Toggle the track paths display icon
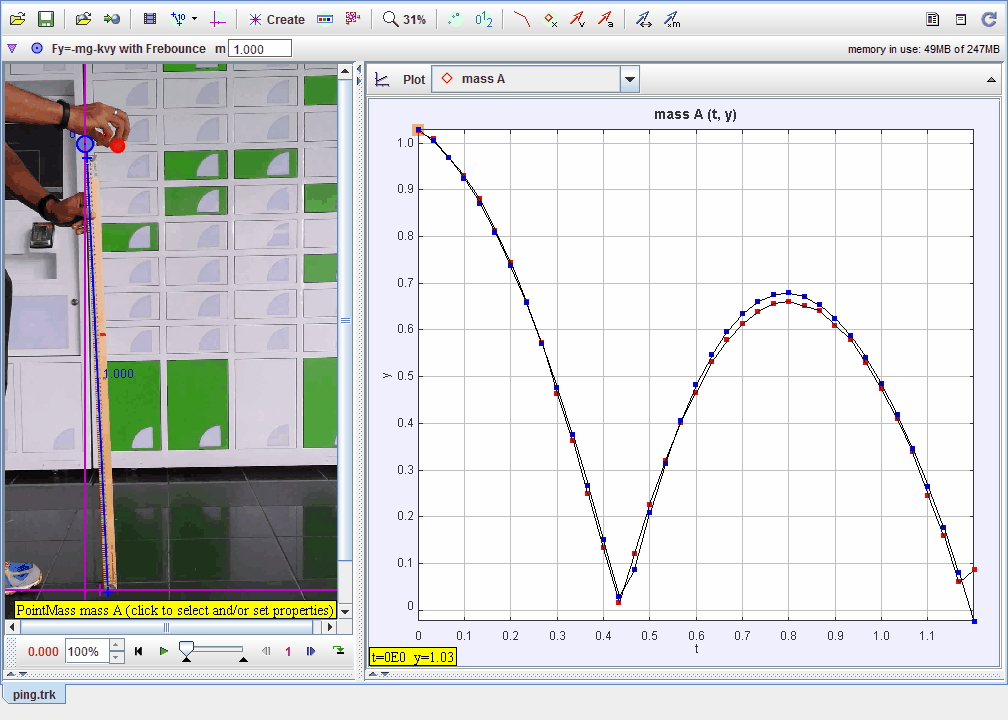The image size is (1008, 720). click(521, 19)
